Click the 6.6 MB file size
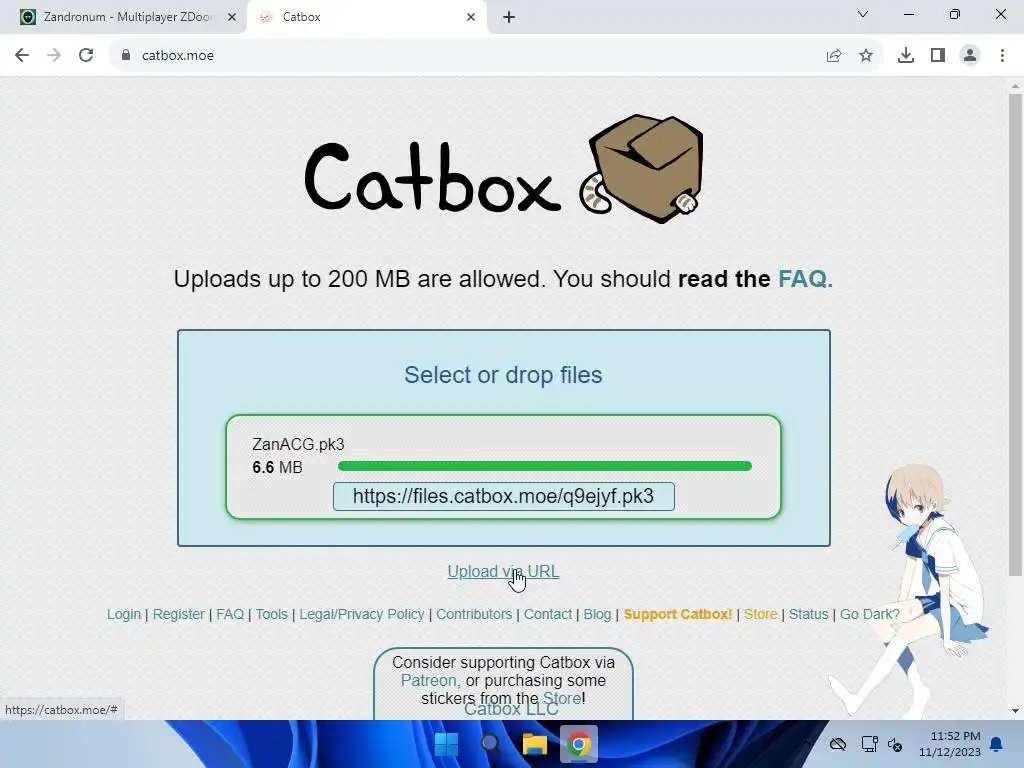1024x768 pixels. (278, 468)
